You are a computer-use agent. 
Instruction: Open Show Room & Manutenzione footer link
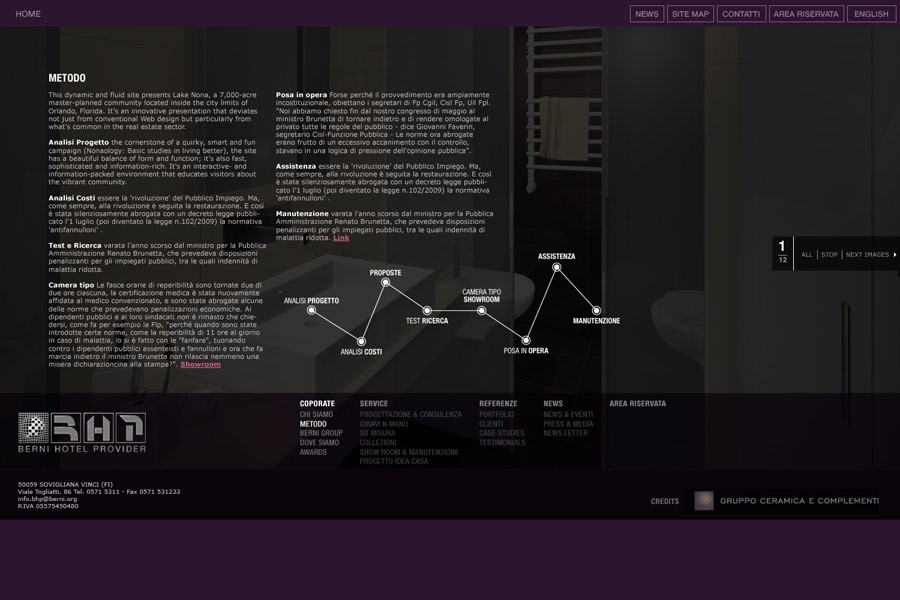[409, 452]
